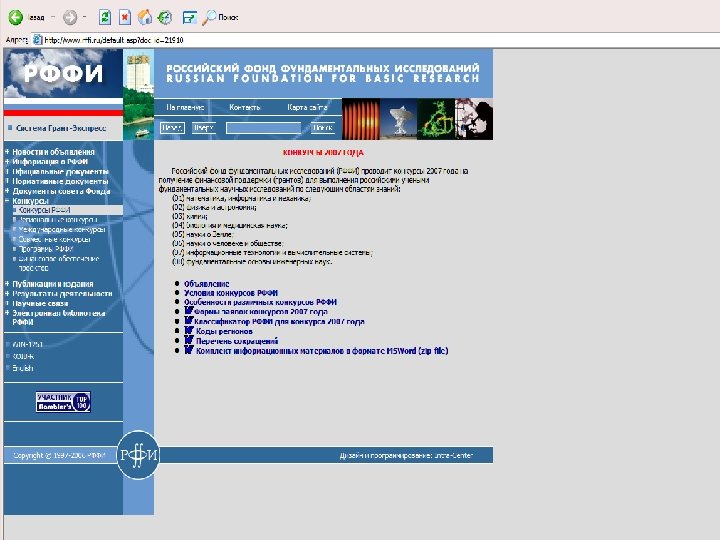Image resolution: width=720 pixels, height=540 pixels.
Task: Switch the site language to English
Action: coord(23,368)
